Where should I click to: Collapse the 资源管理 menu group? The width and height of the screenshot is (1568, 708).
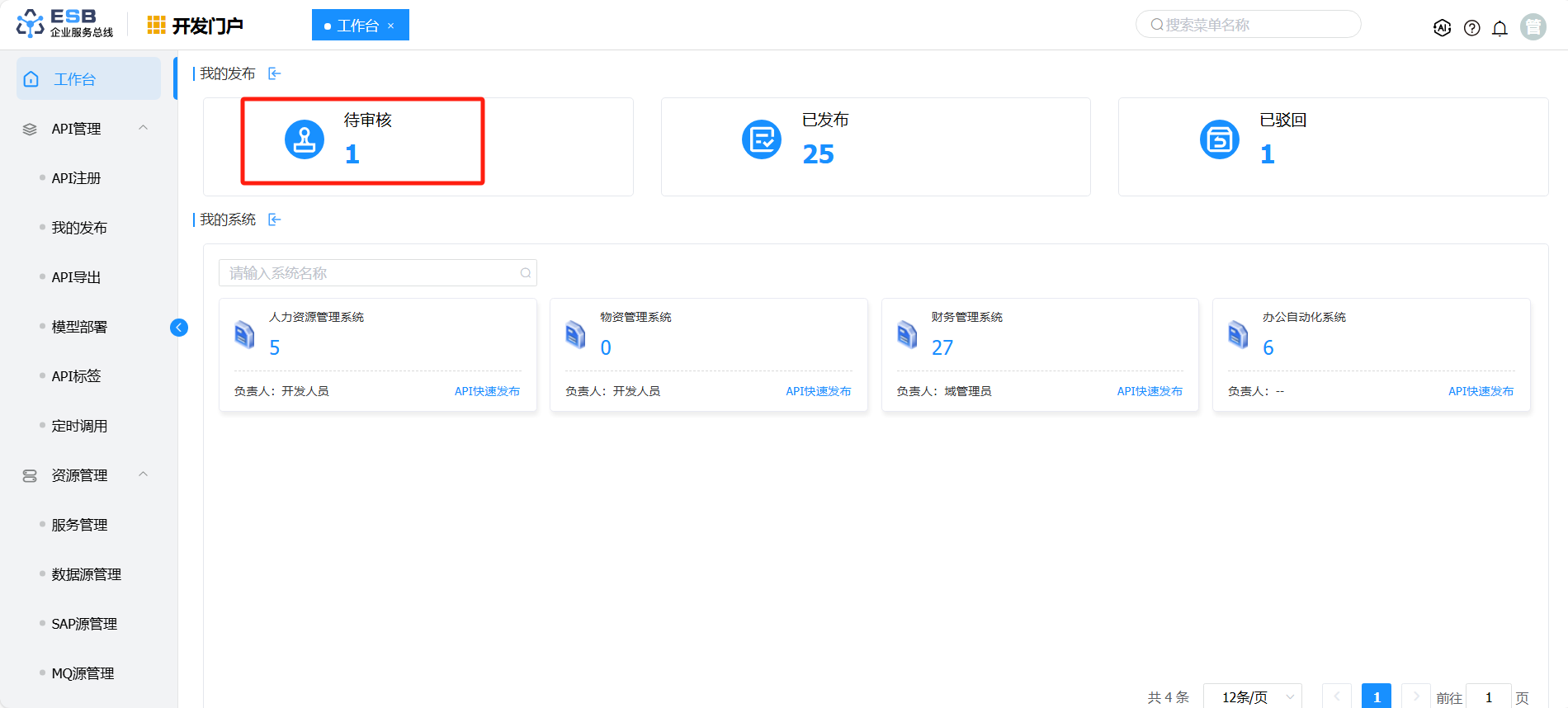click(144, 474)
